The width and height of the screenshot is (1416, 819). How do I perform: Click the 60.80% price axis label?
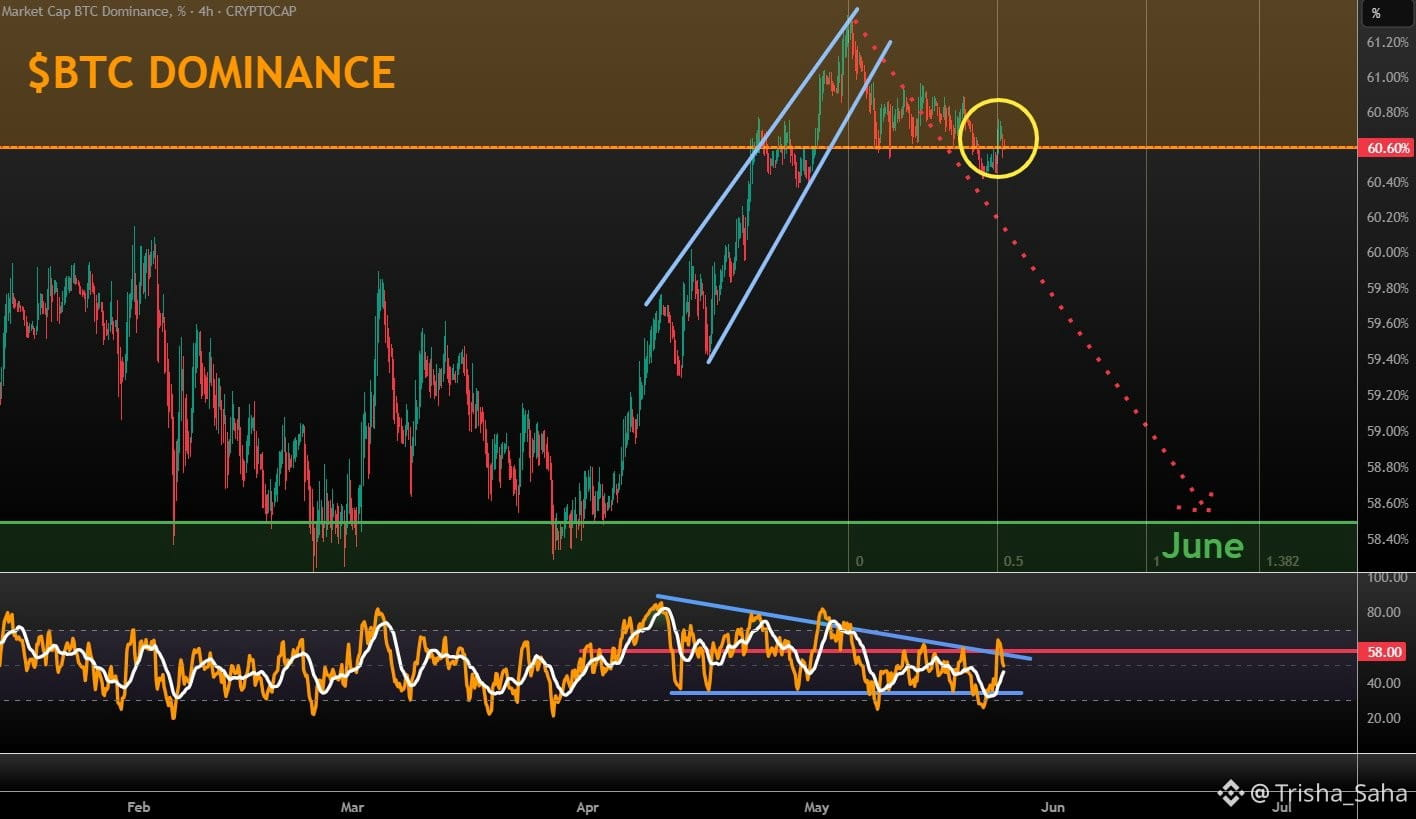click(x=1387, y=112)
